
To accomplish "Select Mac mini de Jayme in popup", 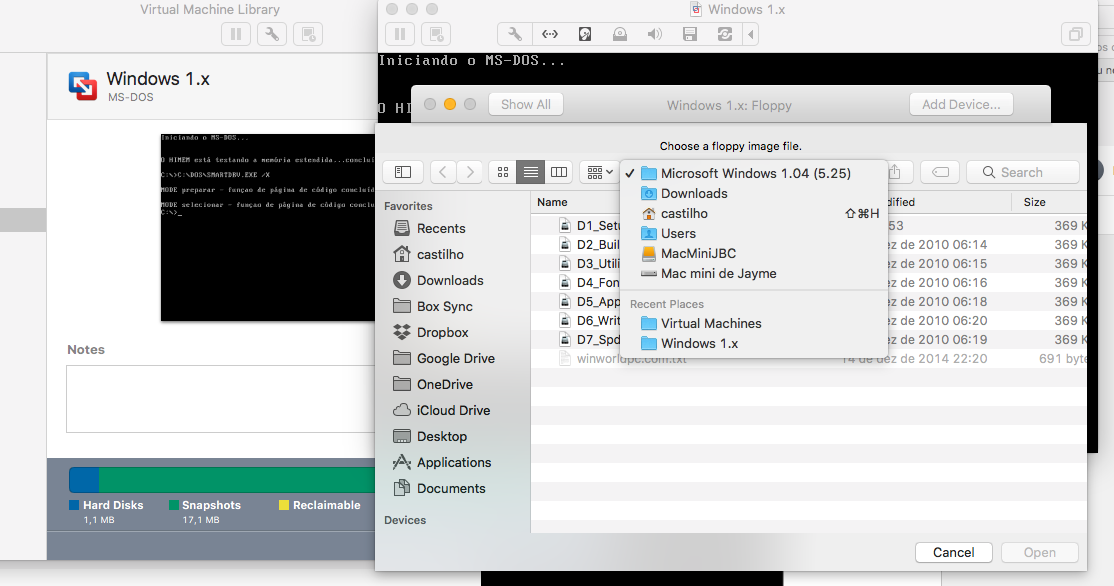I will (717, 273).
